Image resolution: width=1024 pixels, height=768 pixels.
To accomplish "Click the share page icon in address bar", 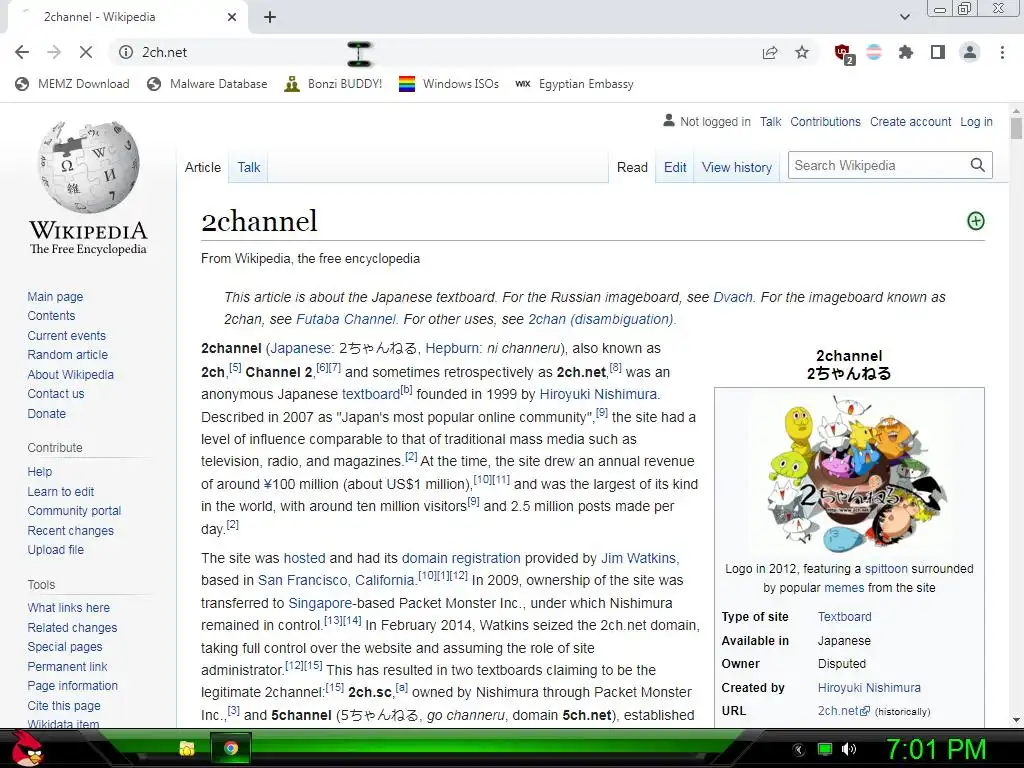I will click(770, 52).
